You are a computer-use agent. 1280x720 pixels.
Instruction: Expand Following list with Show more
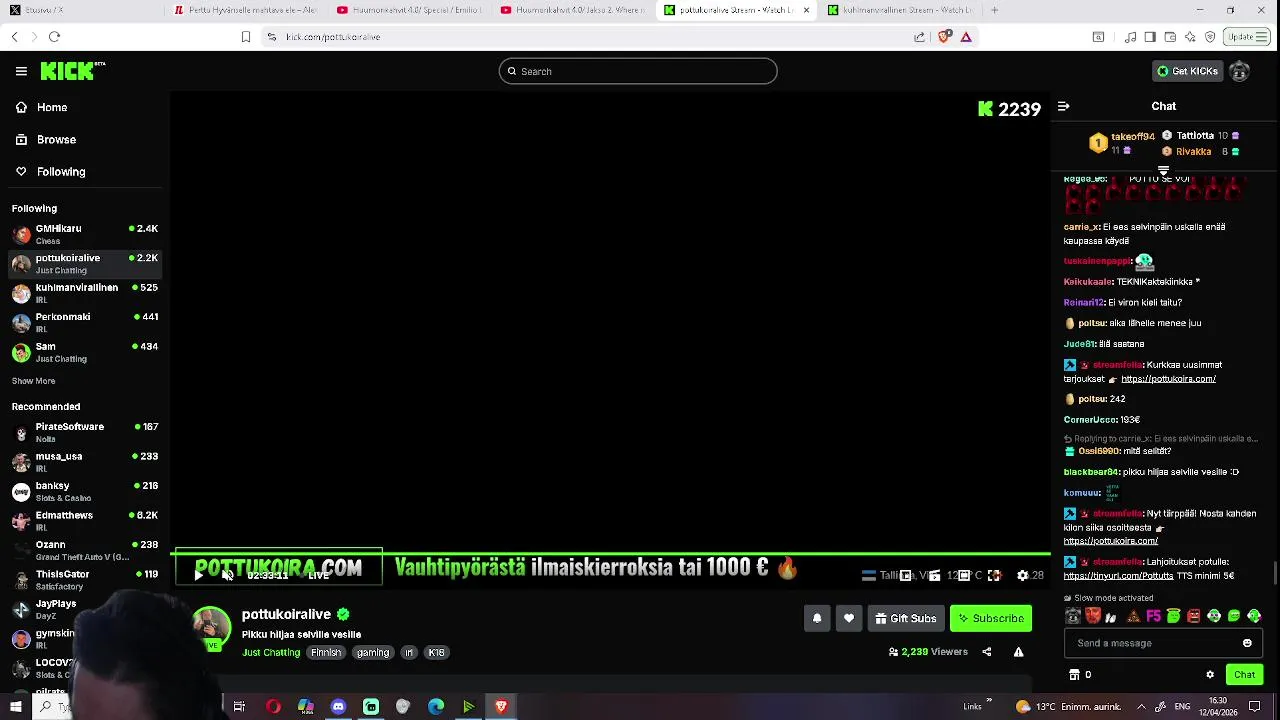pyautogui.click(x=33, y=381)
